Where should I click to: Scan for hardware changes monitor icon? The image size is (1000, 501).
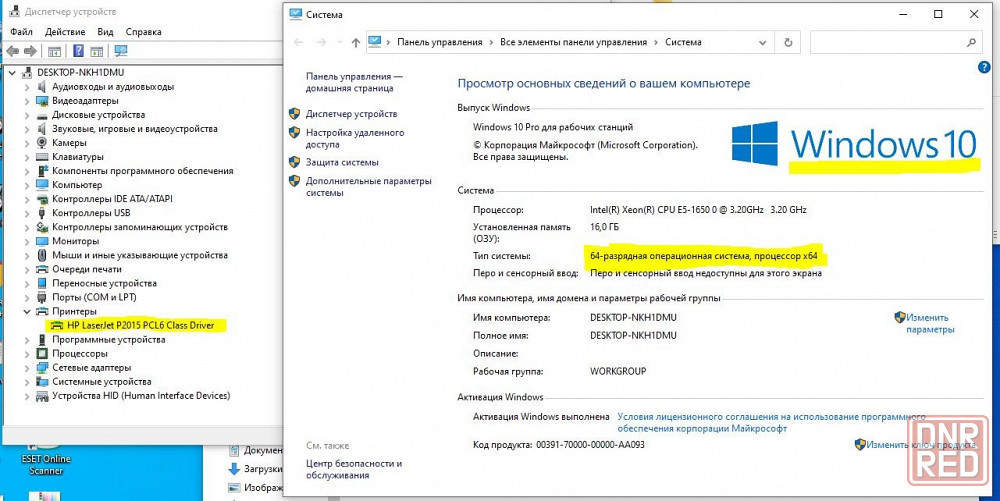point(121,51)
